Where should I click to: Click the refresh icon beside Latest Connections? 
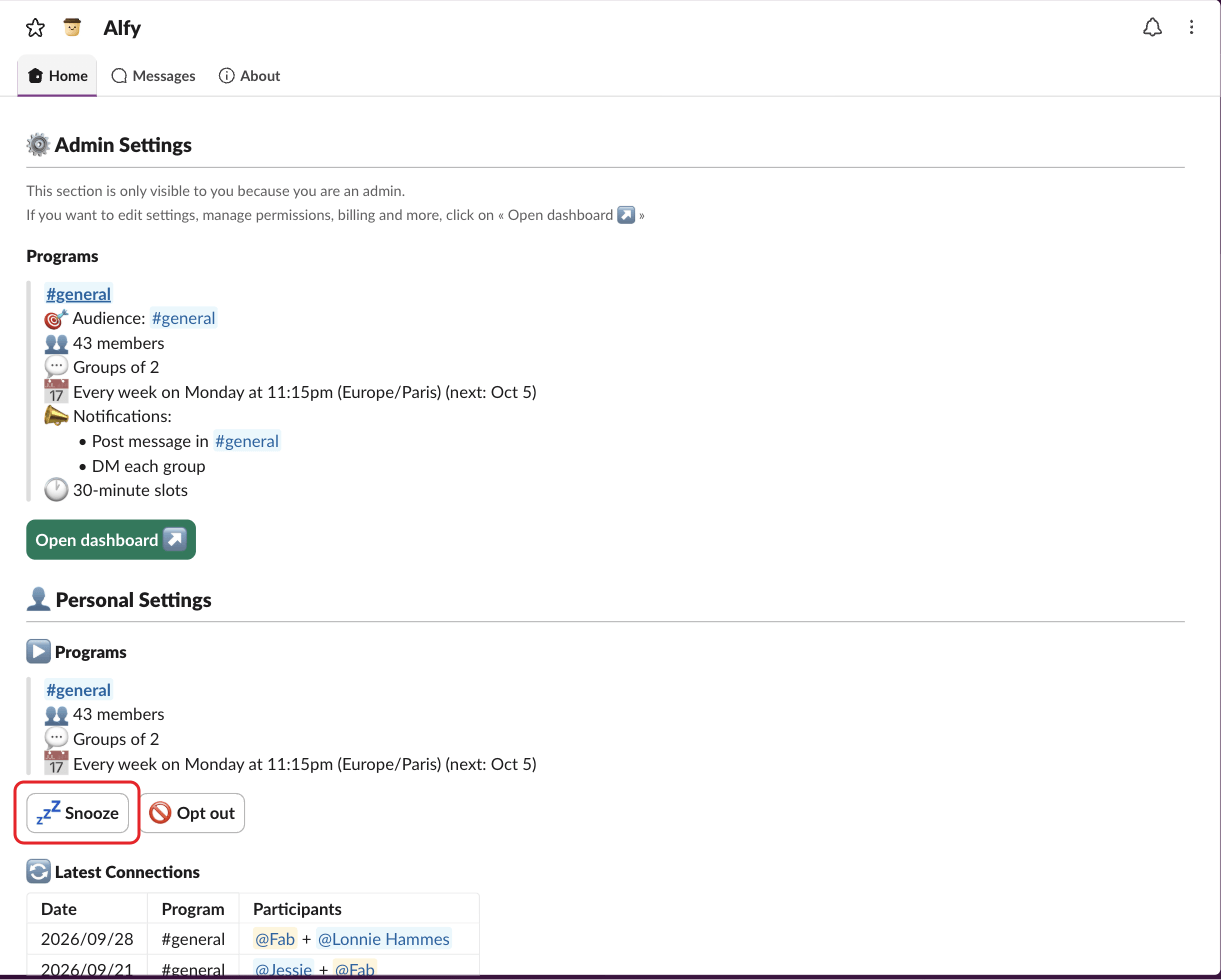[x=38, y=872]
